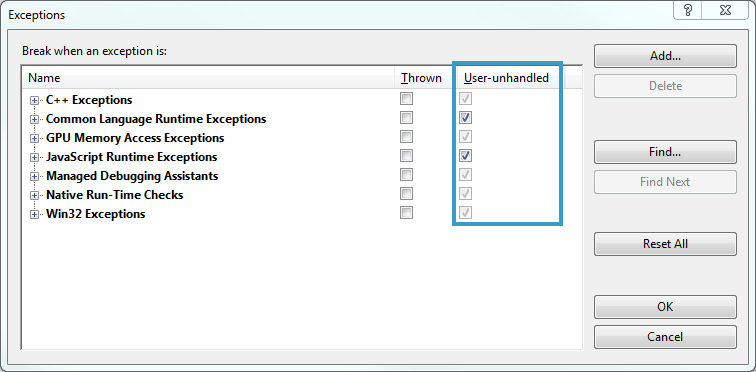Check Thrown for Common Language Runtime Exceptions

406,118
